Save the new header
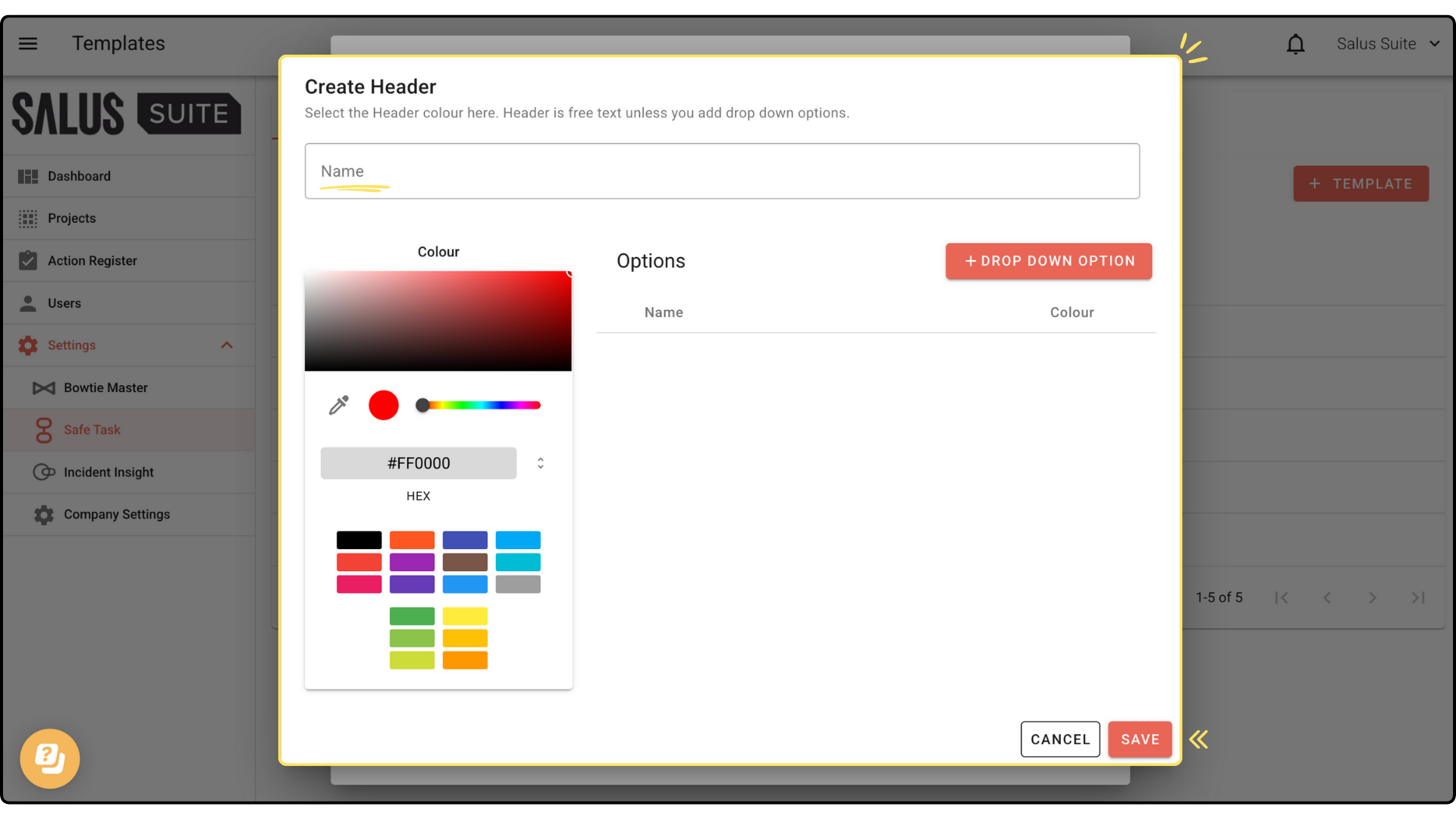Image resolution: width=1456 pixels, height=819 pixels. [1139, 739]
